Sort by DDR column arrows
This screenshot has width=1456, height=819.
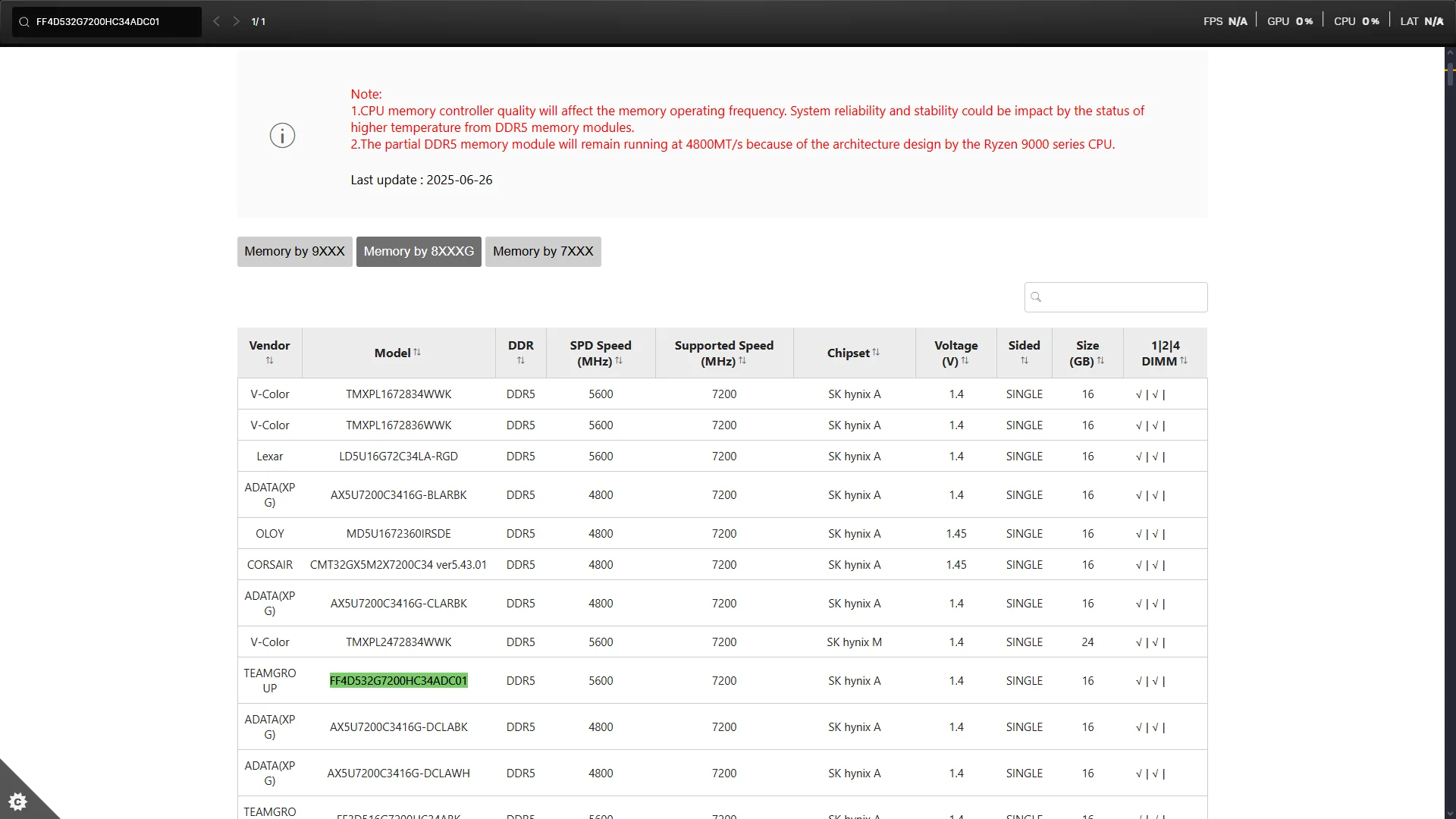pyautogui.click(x=520, y=361)
